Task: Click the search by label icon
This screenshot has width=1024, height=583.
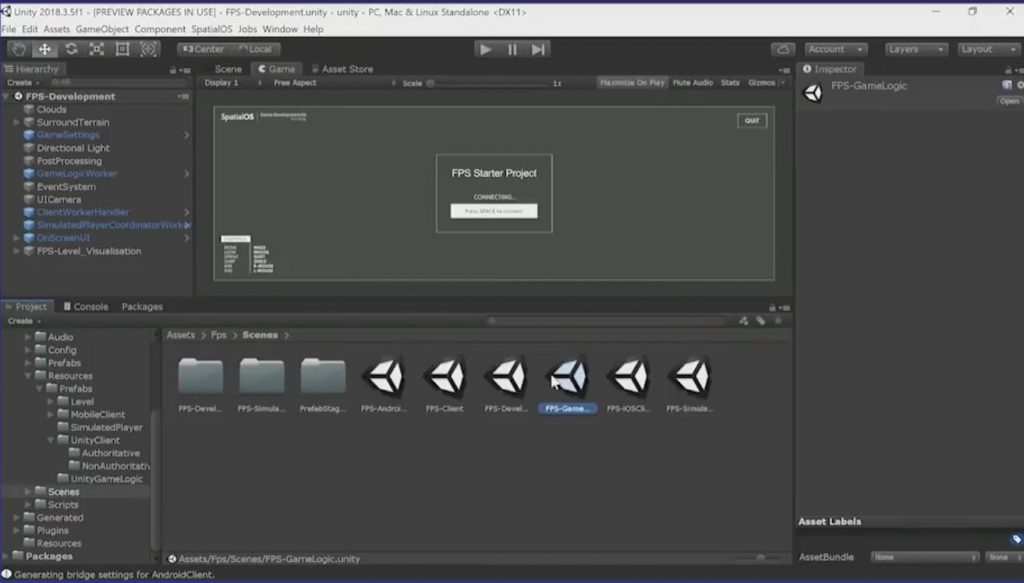Action: 761,321
